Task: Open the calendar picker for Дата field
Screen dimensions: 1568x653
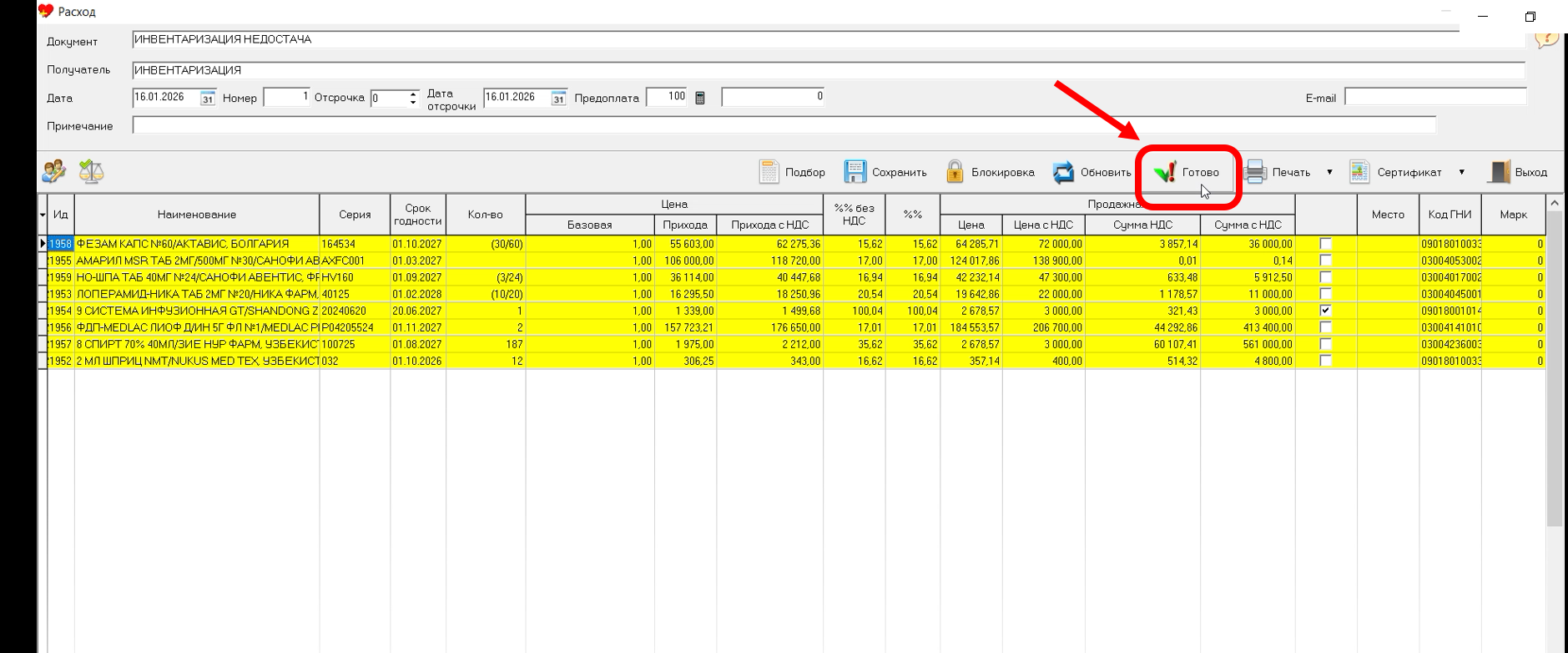Action: (x=208, y=99)
